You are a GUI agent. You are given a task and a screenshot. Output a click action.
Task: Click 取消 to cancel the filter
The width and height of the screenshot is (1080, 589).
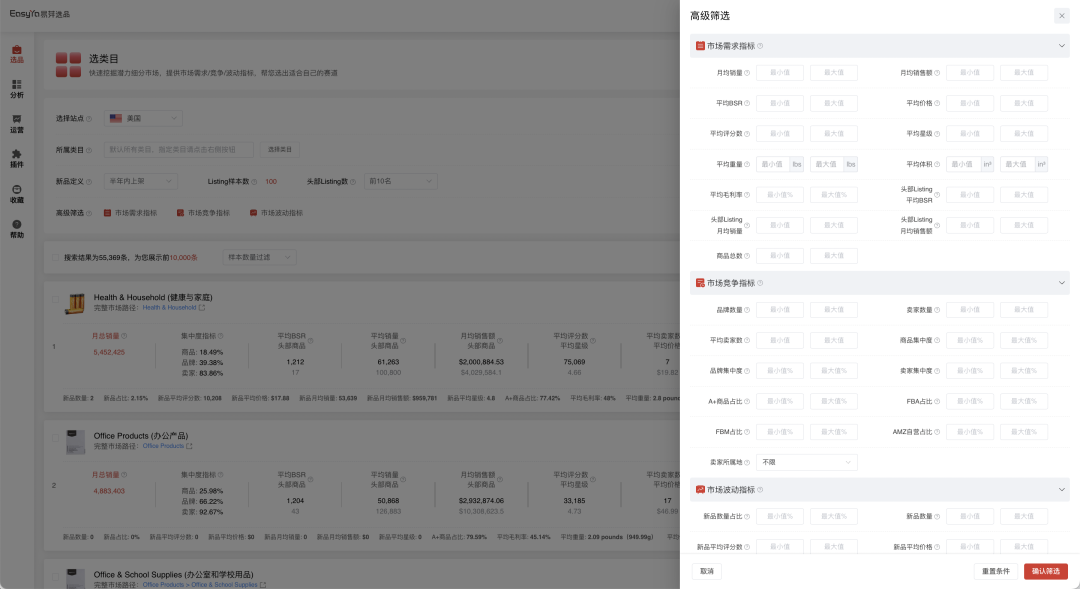coord(707,571)
